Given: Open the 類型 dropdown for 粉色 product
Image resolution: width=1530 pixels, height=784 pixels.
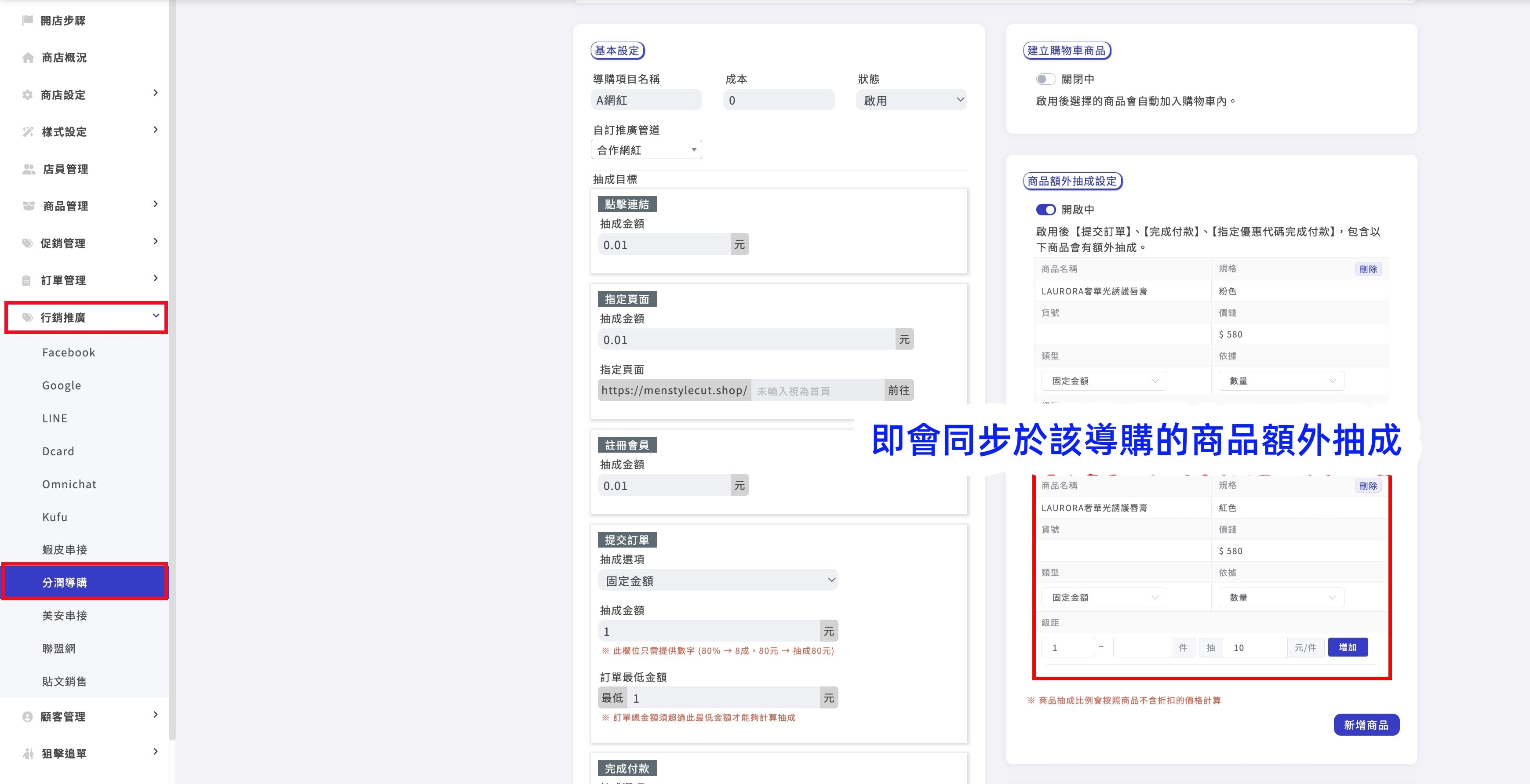Looking at the screenshot, I should 1104,381.
